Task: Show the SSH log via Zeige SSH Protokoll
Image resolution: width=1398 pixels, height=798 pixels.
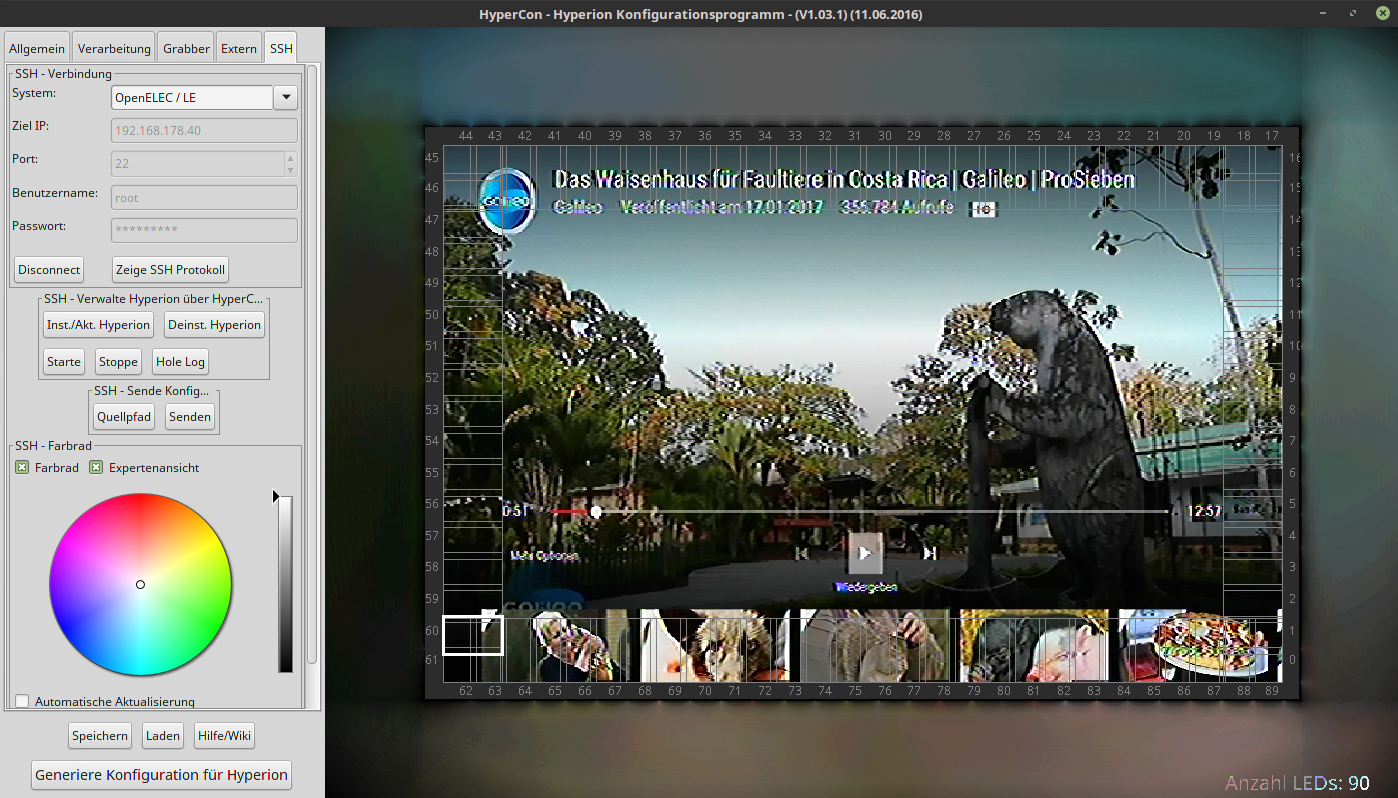Action: coord(171,269)
